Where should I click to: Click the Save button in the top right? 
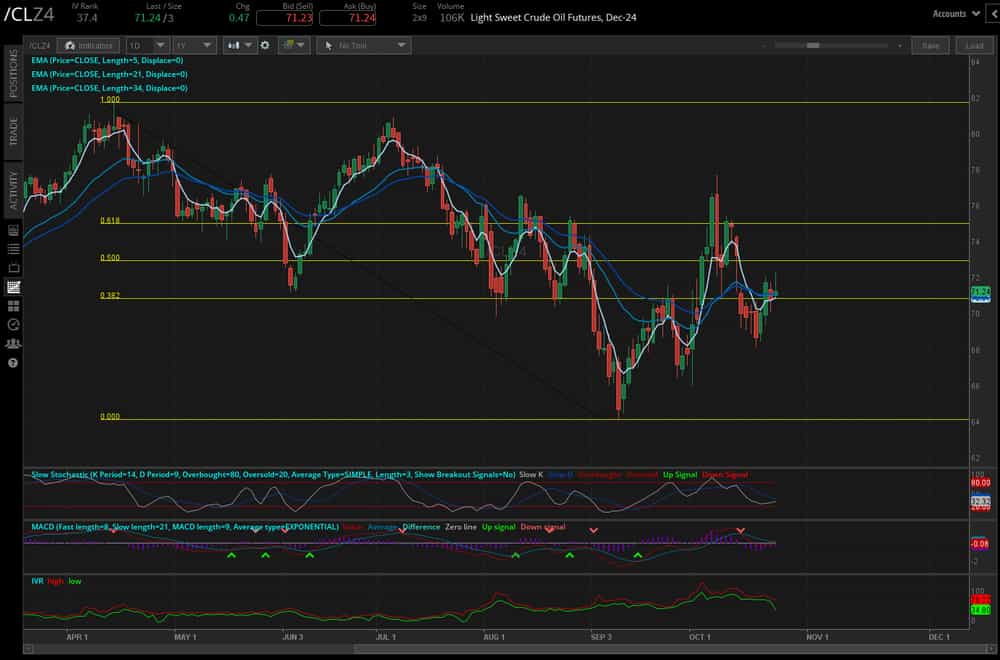click(x=930, y=45)
